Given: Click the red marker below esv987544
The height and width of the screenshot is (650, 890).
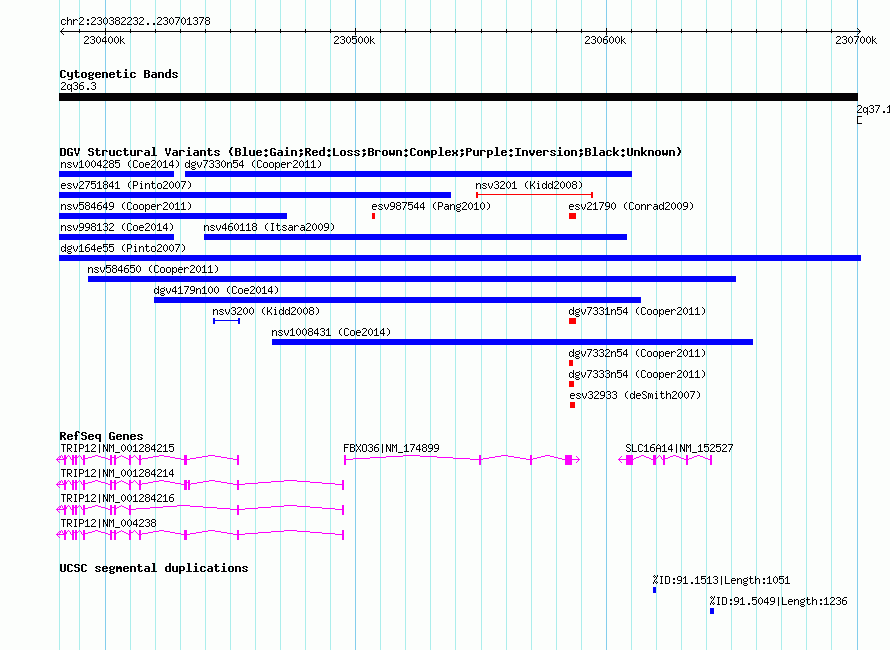Looking at the screenshot, I should point(373,216).
